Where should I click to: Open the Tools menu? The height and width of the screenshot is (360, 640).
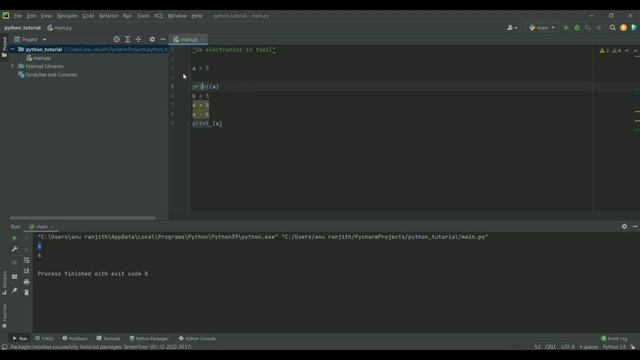coord(143,16)
